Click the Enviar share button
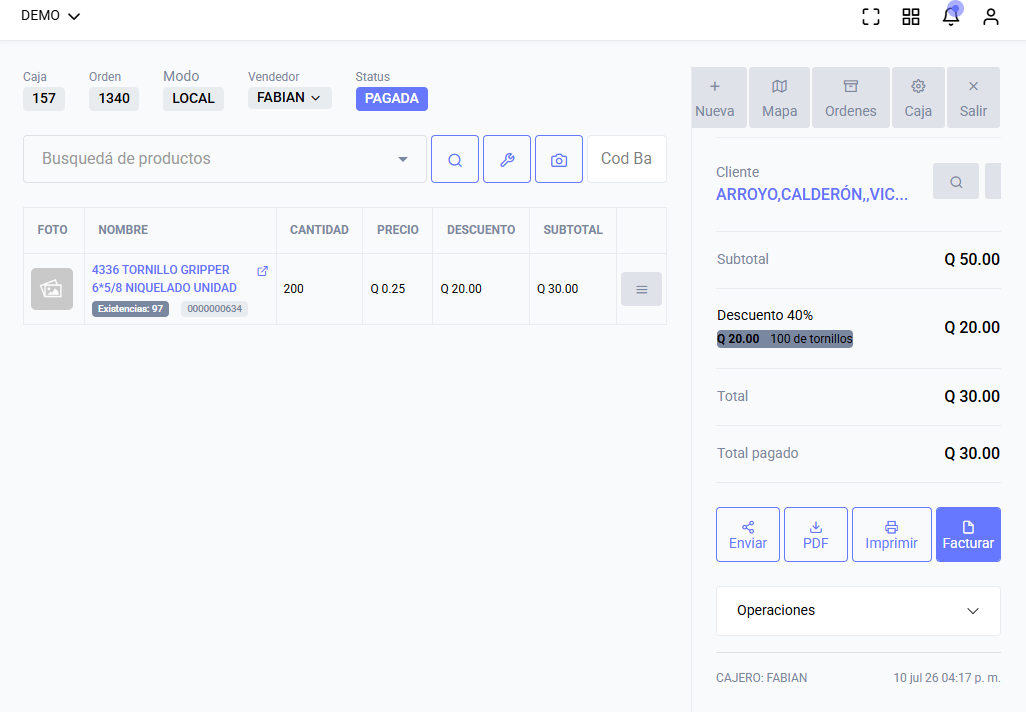 (x=748, y=535)
